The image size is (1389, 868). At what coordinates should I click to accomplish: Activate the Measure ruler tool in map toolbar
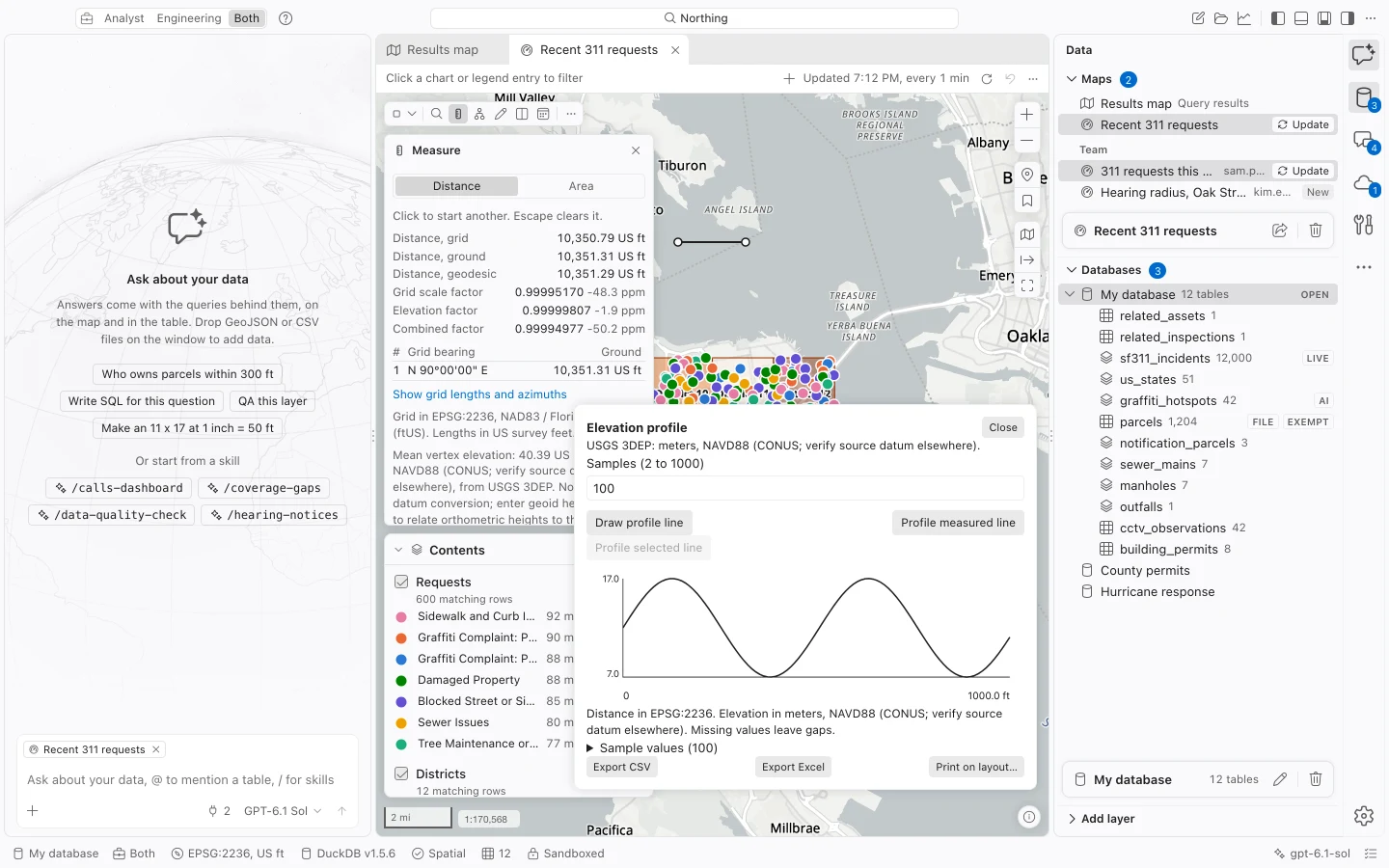458,114
